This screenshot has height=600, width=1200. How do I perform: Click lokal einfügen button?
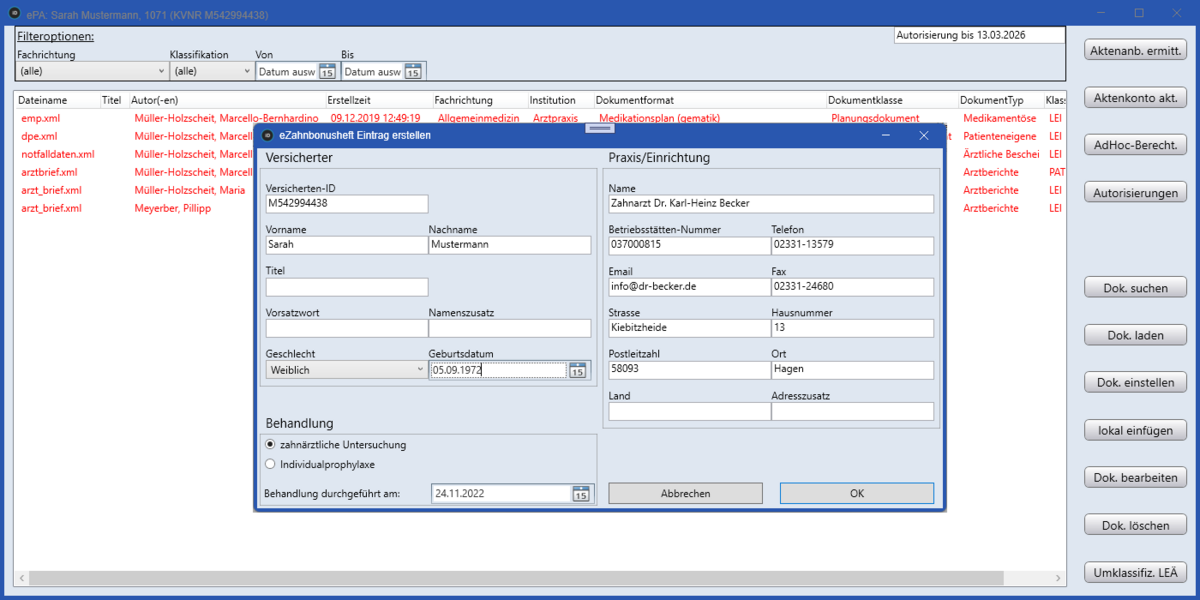point(1135,430)
